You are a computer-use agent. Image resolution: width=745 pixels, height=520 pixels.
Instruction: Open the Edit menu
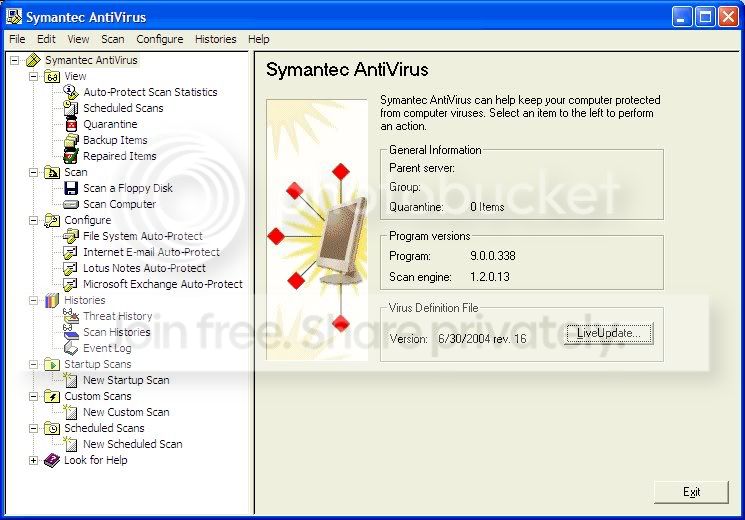[x=46, y=39]
